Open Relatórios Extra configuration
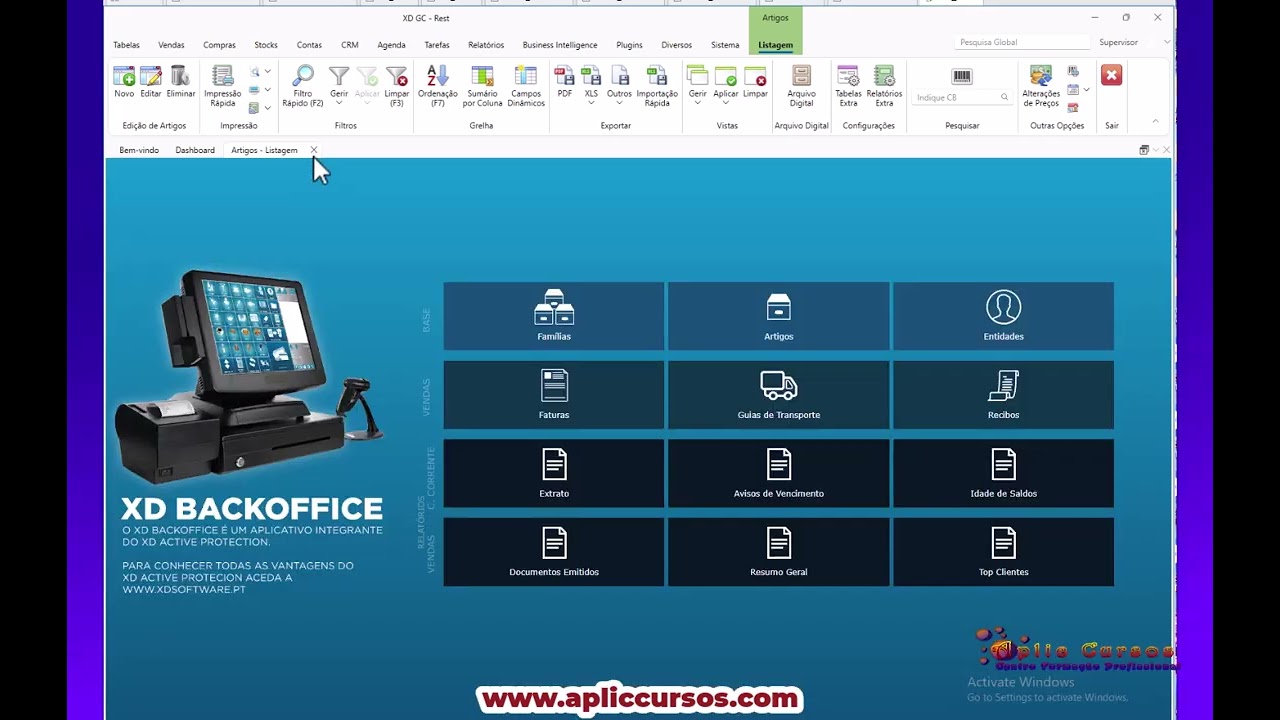Screen dimensions: 1280x720 pos(884,86)
